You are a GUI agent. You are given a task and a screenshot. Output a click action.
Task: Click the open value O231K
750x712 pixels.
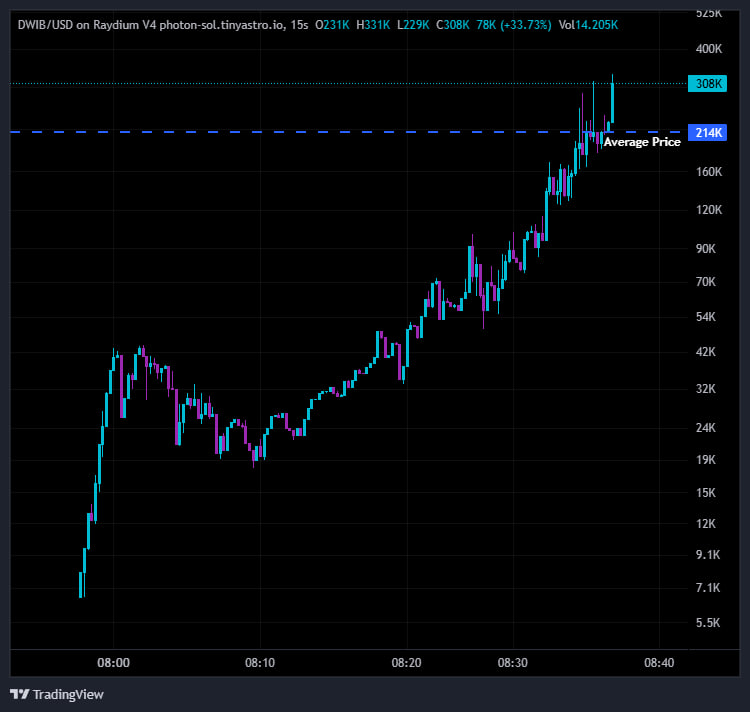[x=332, y=25]
